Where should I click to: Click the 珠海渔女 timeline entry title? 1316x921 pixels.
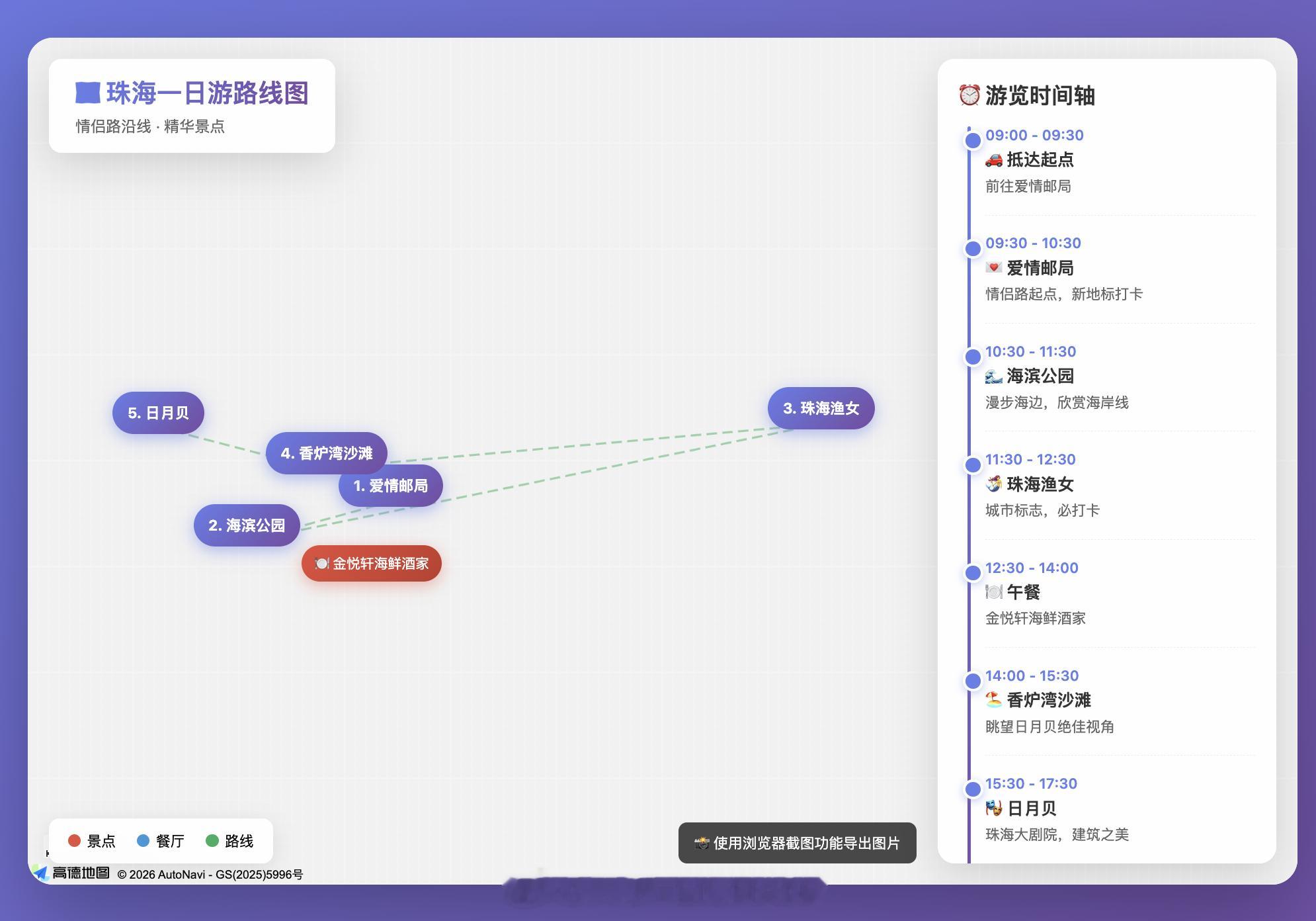1040,484
